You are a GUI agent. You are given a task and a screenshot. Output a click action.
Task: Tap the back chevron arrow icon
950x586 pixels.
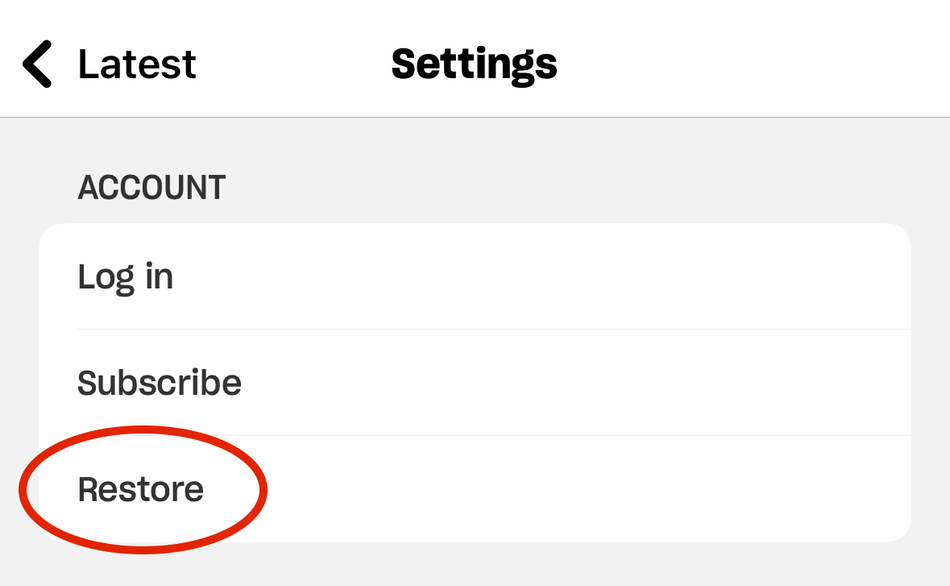[37, 64]
